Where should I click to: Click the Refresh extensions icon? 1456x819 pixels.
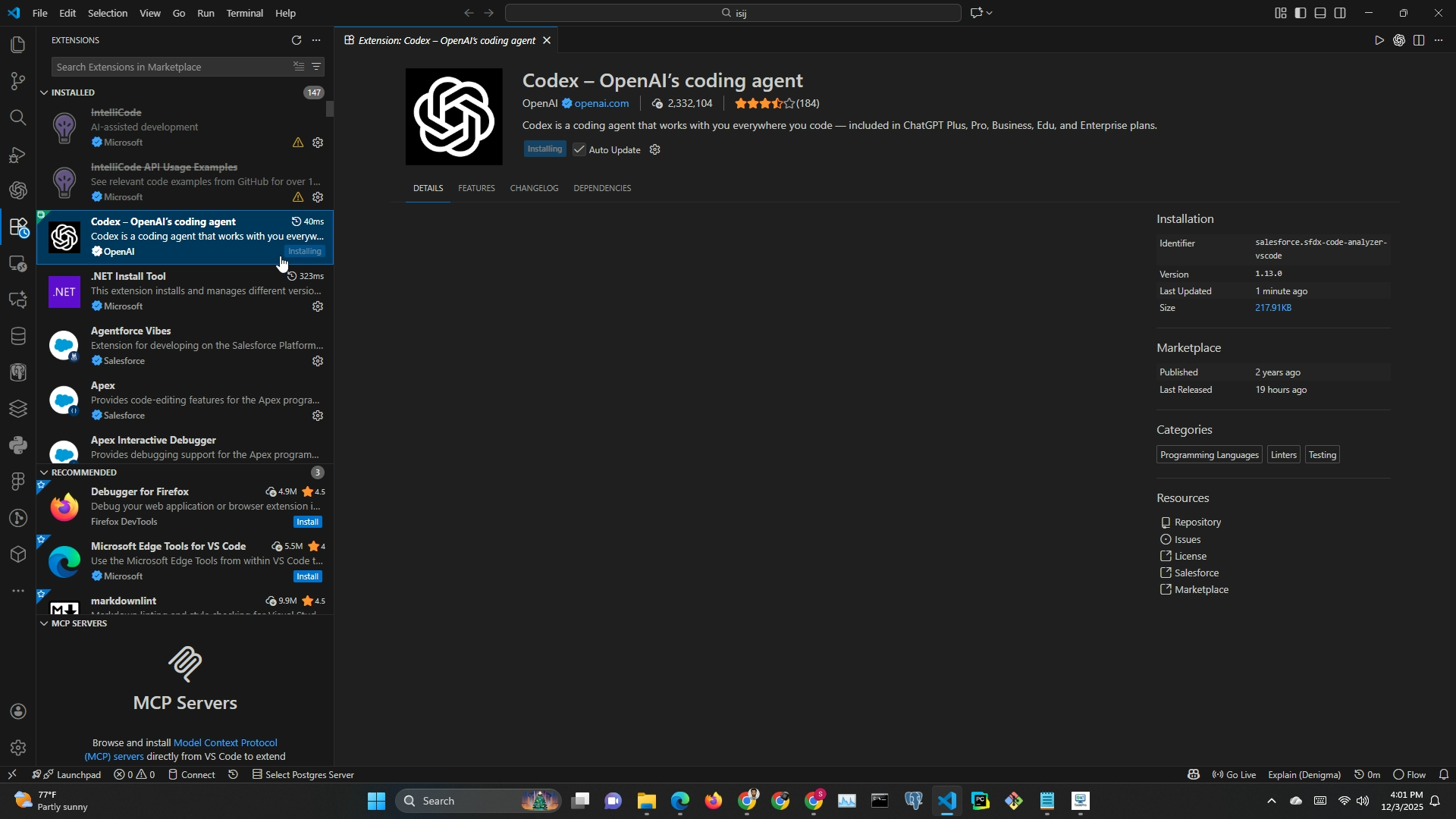point(297,41)
